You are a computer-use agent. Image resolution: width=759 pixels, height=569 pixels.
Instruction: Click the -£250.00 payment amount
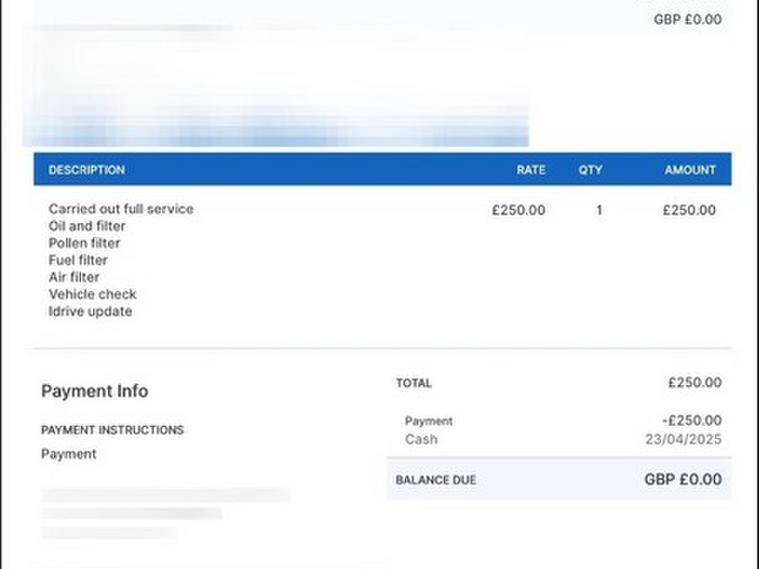point(691,421)
